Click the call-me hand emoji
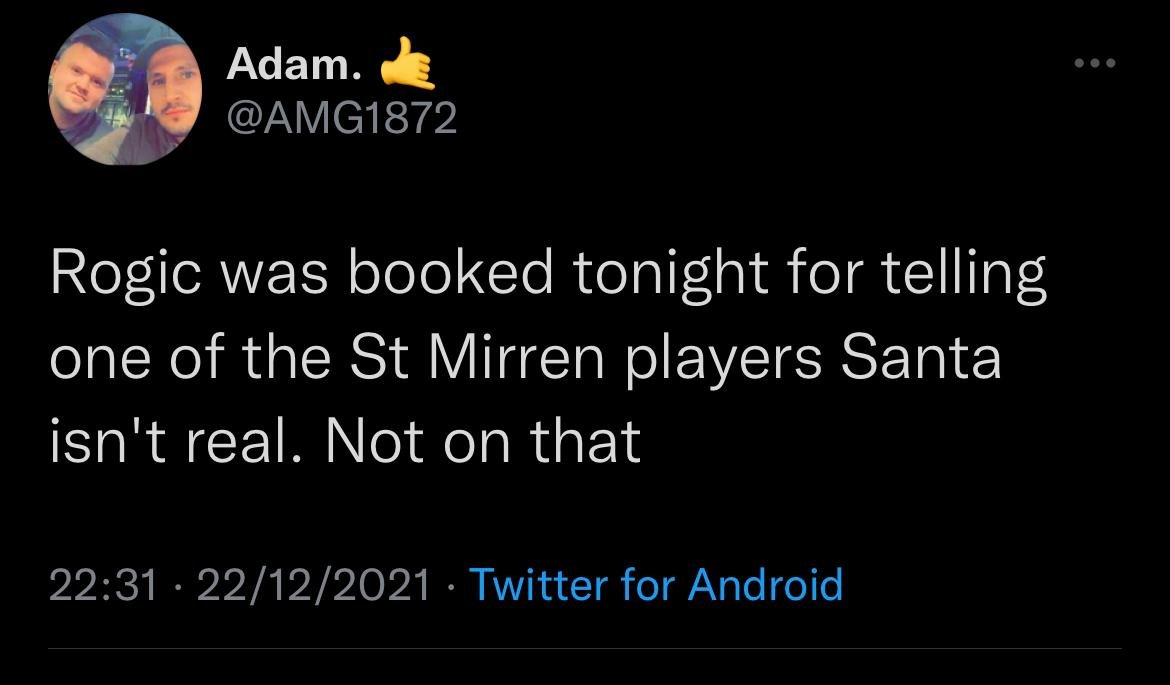This screenshot has height=685, width=1170. [407, 65]
